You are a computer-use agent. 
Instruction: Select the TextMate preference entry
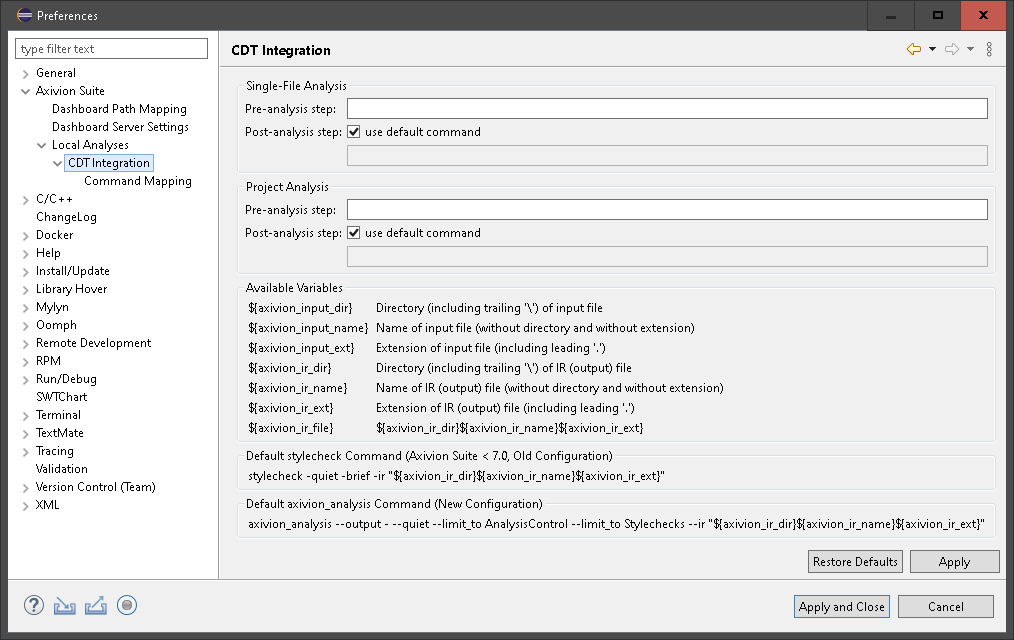click(59, 433)
